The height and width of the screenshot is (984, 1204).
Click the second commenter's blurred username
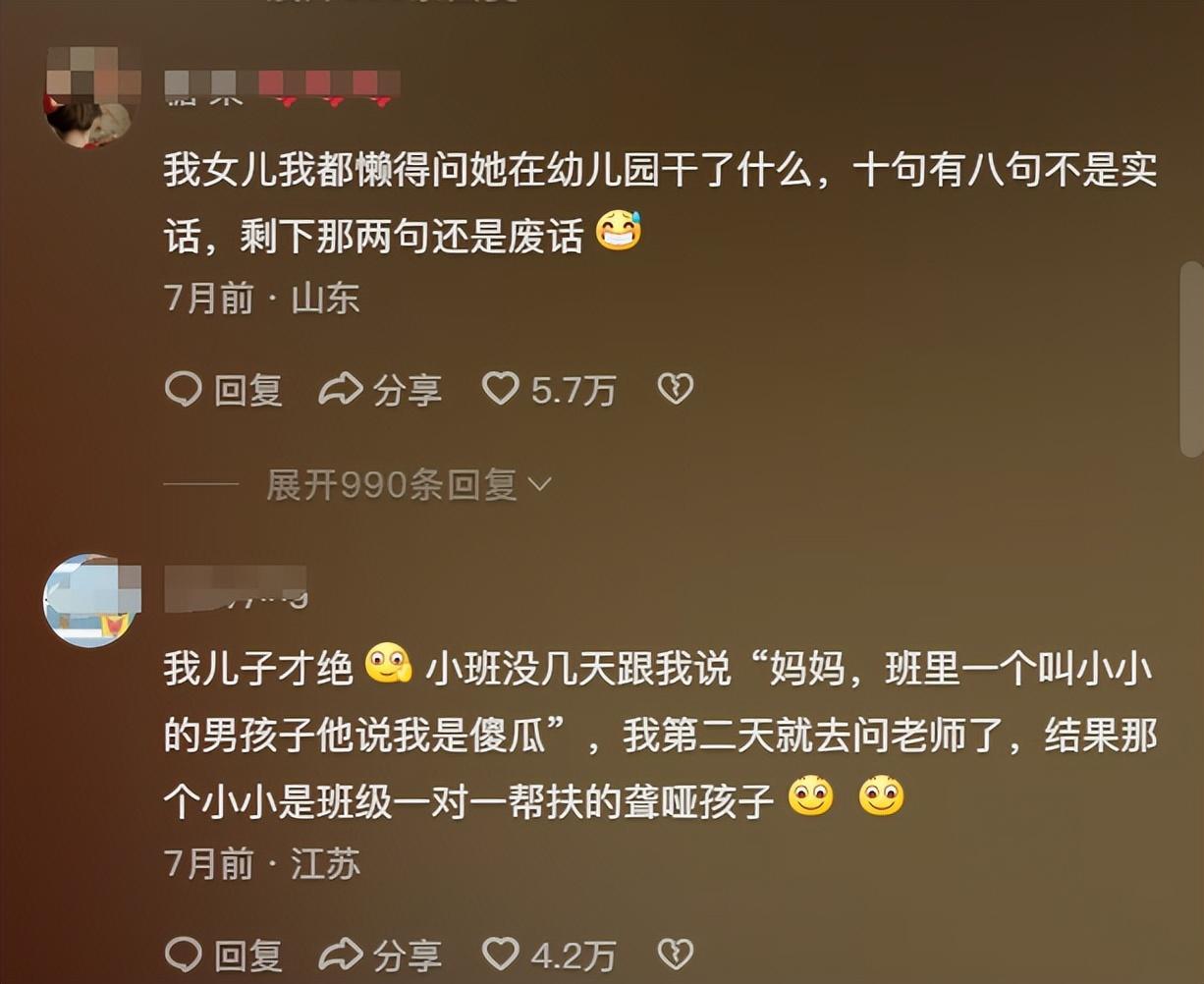236,587
